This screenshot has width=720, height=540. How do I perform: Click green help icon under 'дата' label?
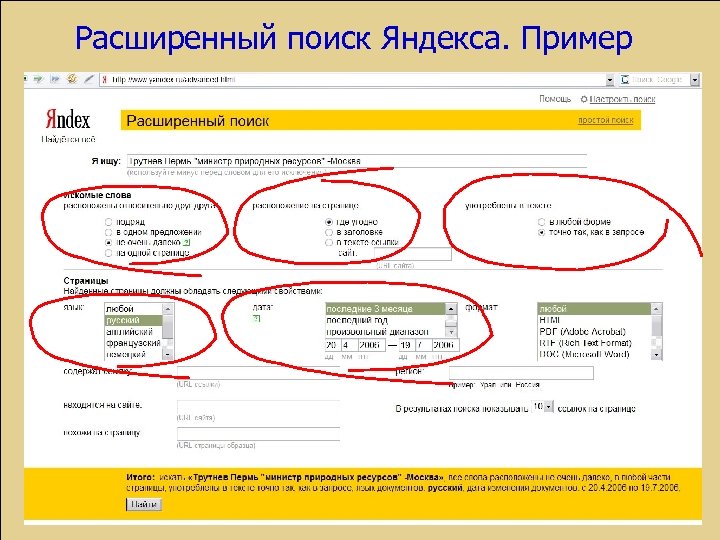(x=256, y=318)
